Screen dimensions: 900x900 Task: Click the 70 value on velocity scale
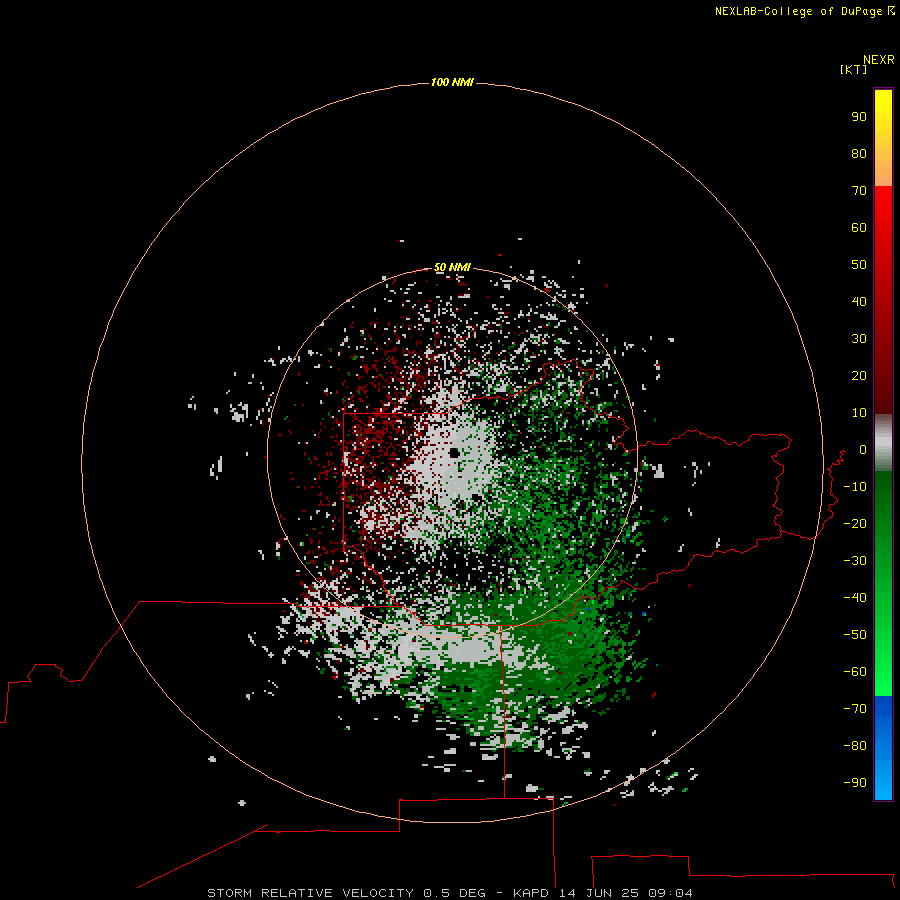[859, 191]
